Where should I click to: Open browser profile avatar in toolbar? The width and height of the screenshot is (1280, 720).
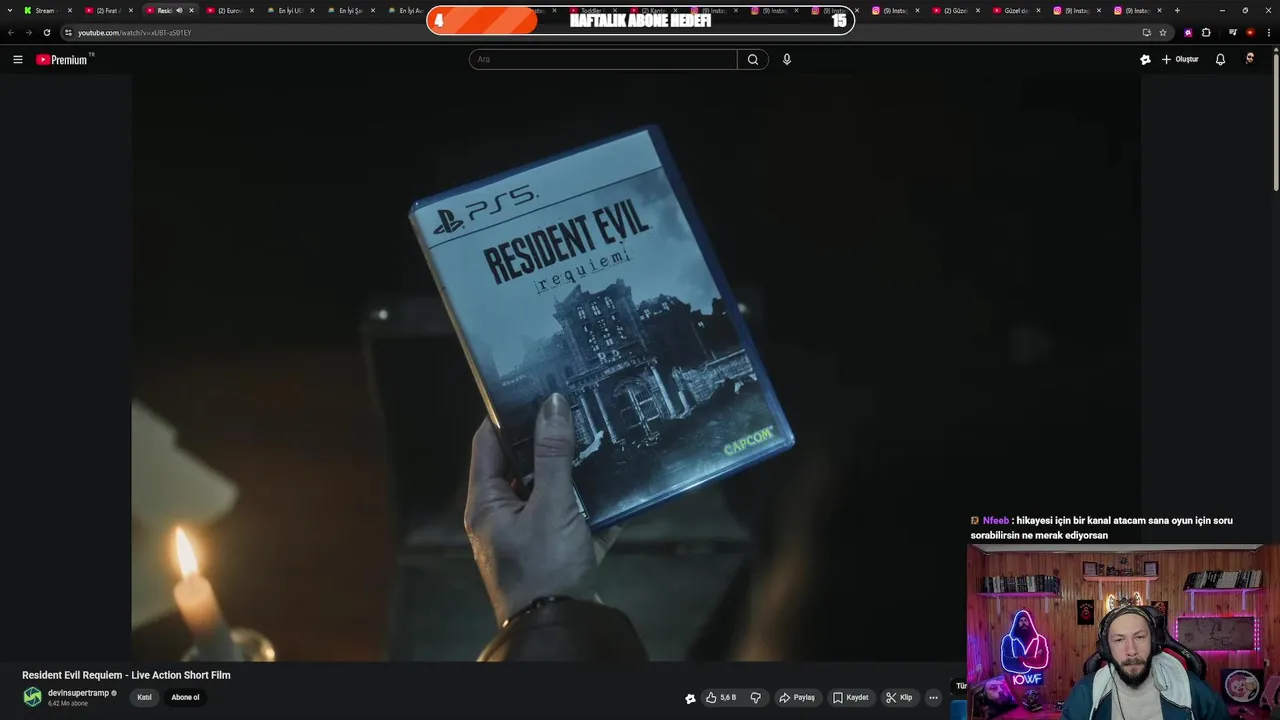click(1250, 32)
